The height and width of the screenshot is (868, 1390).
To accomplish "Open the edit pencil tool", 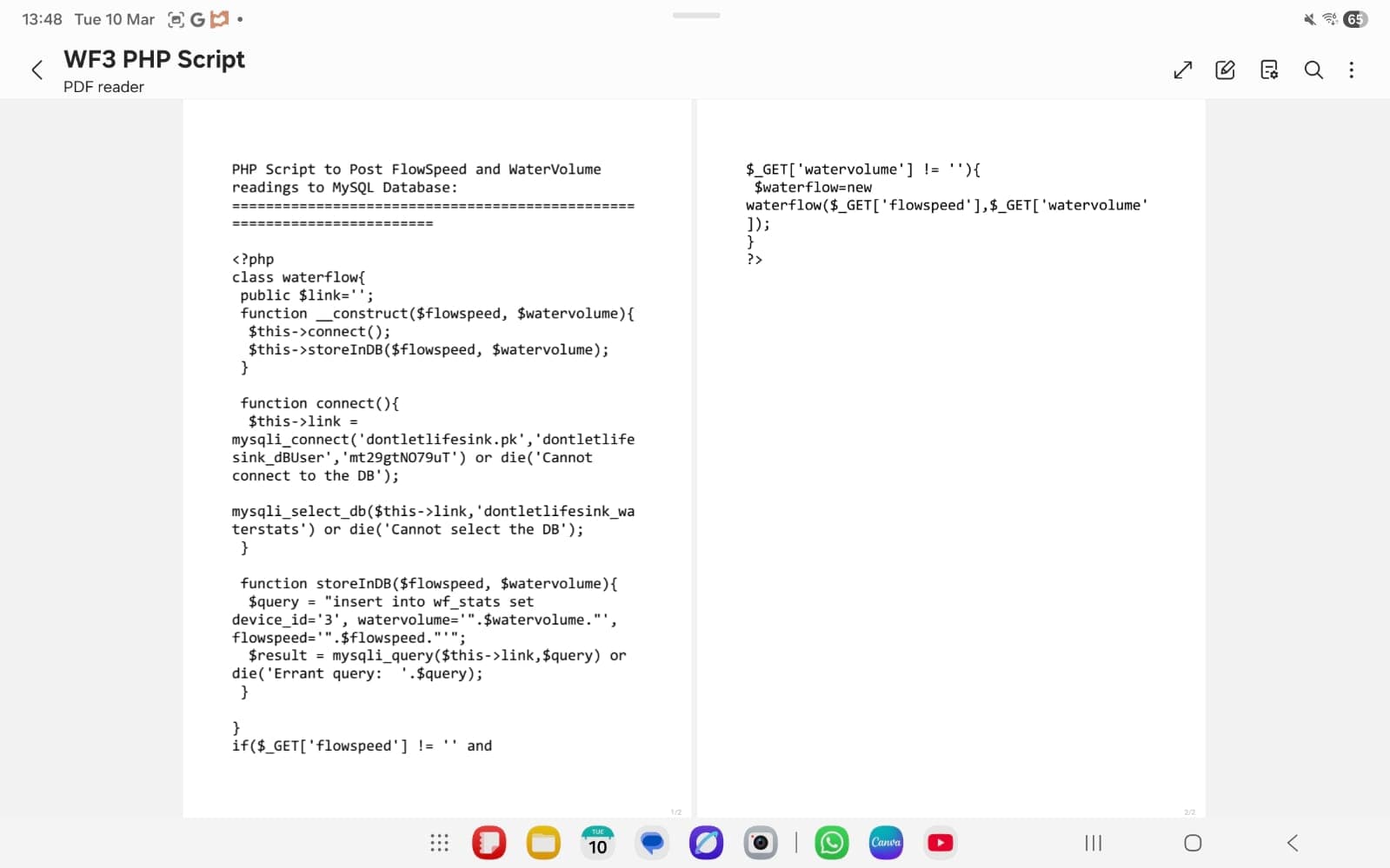I will (x=1225, y=70).
